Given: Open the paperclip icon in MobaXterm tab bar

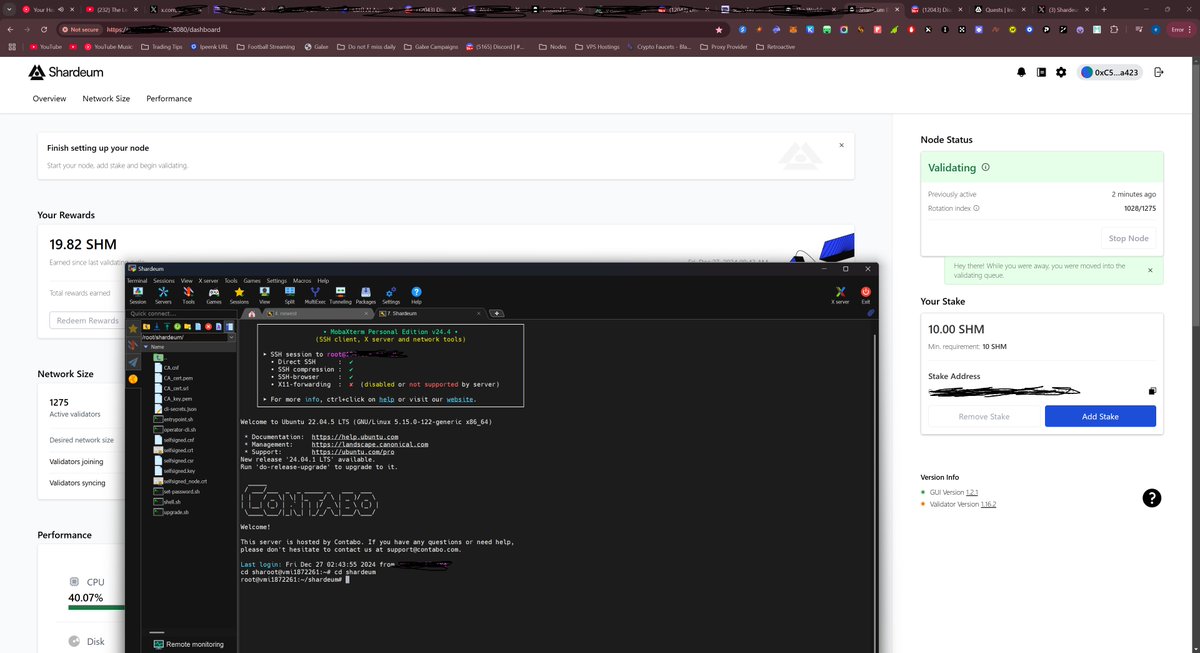Looking at the screenshot, I should click(870, 313).
